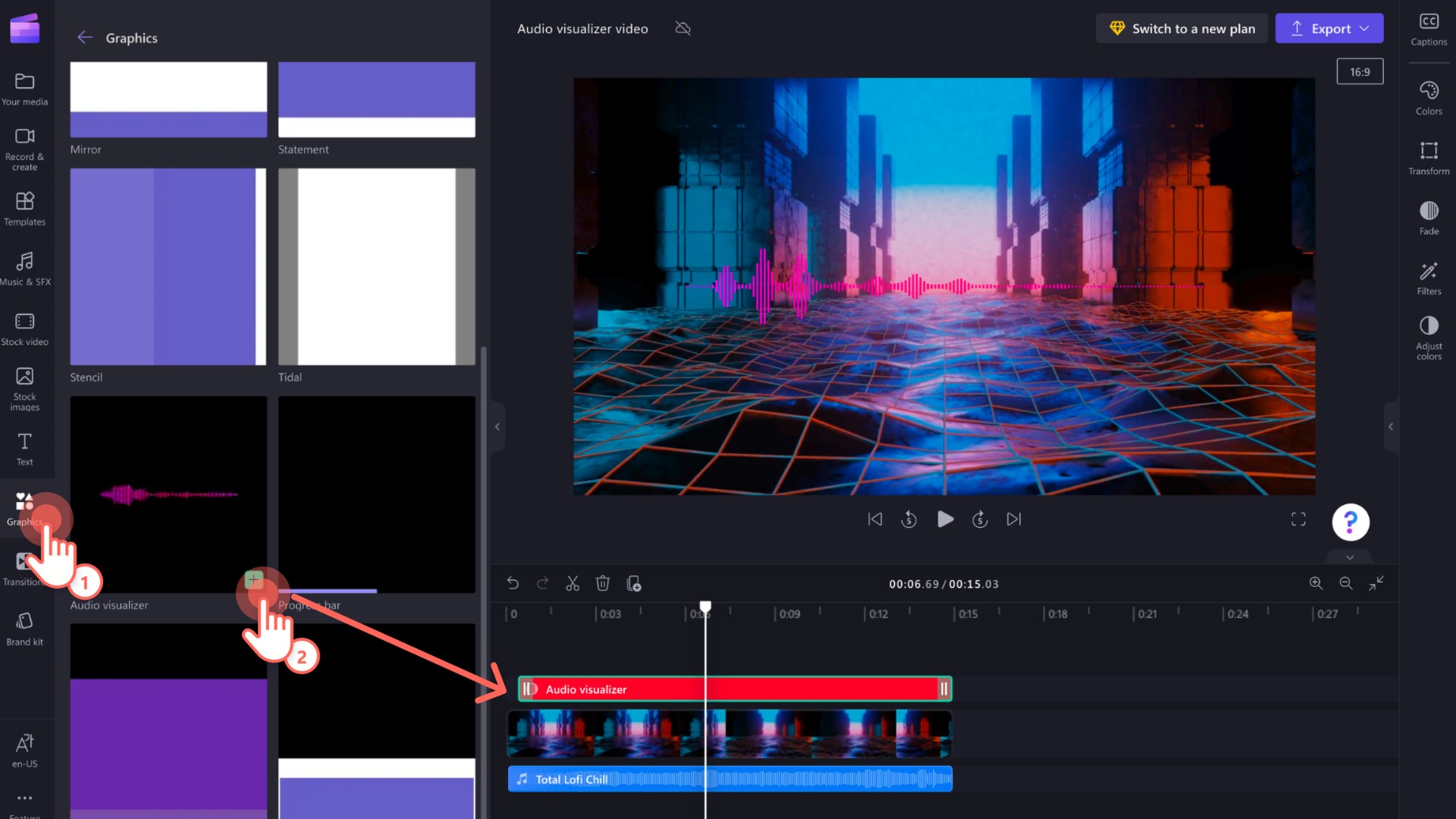Open the Text panel
Viewport: 1456px width, 819px height.
[x=24, y=449]
